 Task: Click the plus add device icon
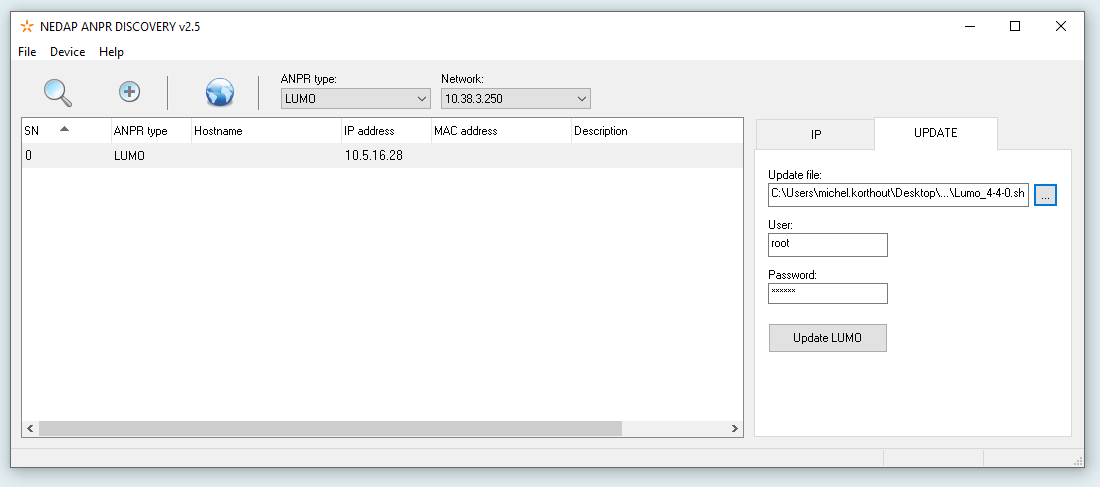pyautogui.click(x=129, y=91)
